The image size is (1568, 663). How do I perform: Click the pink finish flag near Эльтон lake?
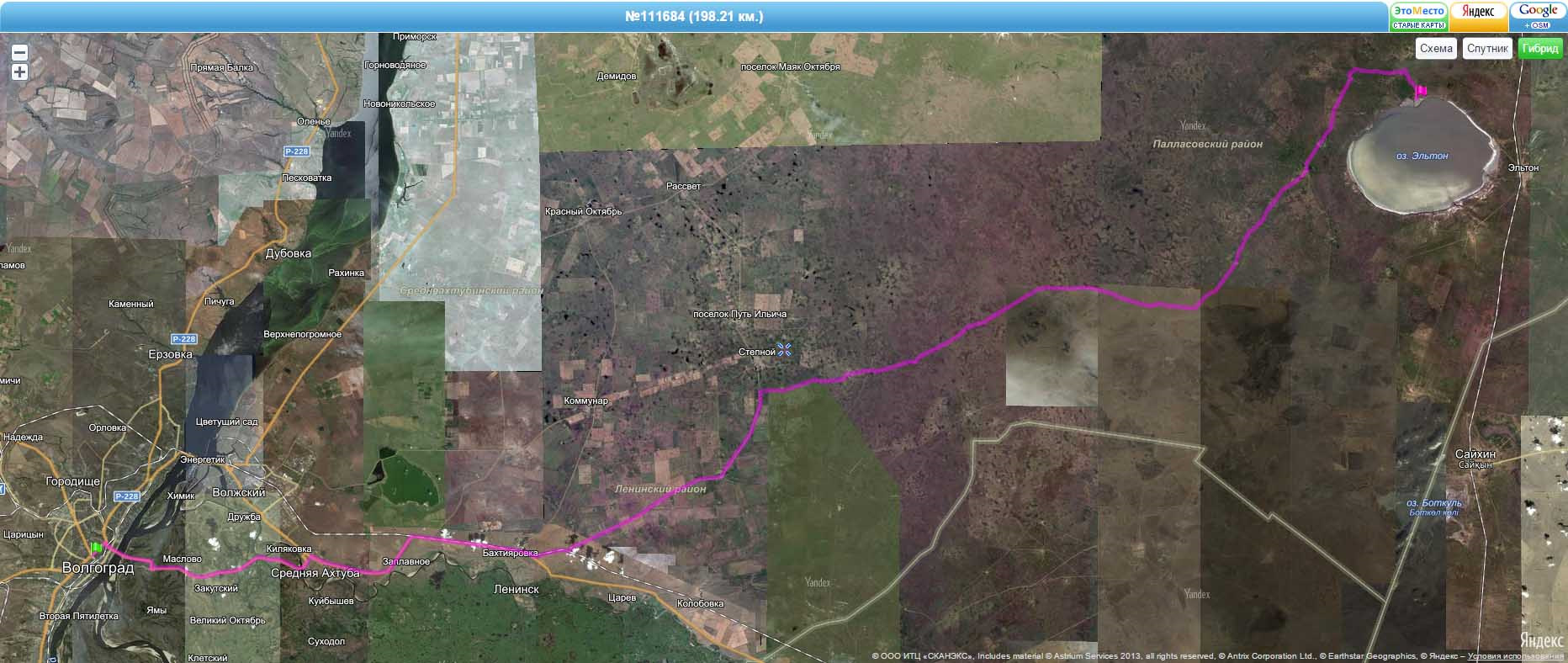[1422, 91]
